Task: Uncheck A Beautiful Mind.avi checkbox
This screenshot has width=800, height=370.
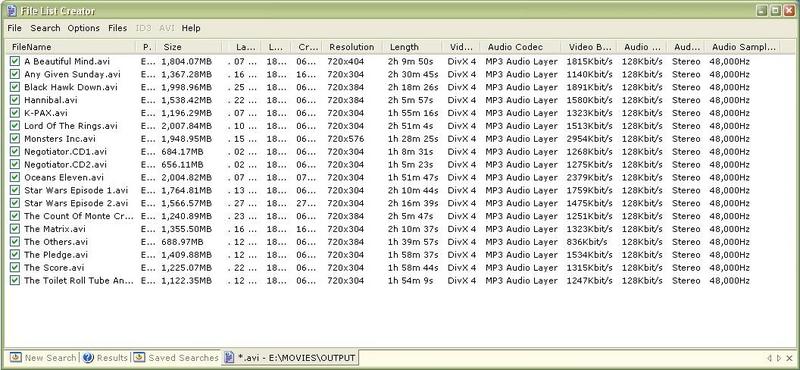Action: point(15,61)
